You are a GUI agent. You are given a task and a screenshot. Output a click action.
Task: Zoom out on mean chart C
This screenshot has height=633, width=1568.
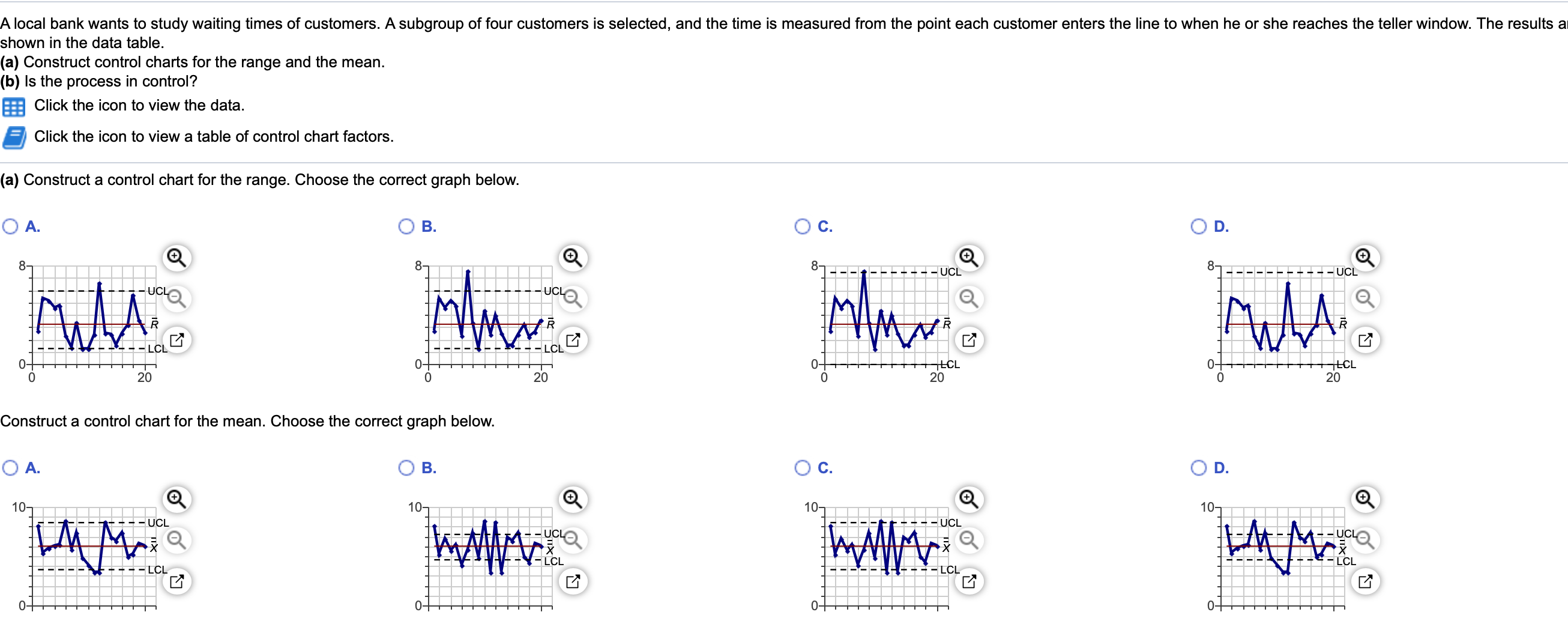pos(968,540)
